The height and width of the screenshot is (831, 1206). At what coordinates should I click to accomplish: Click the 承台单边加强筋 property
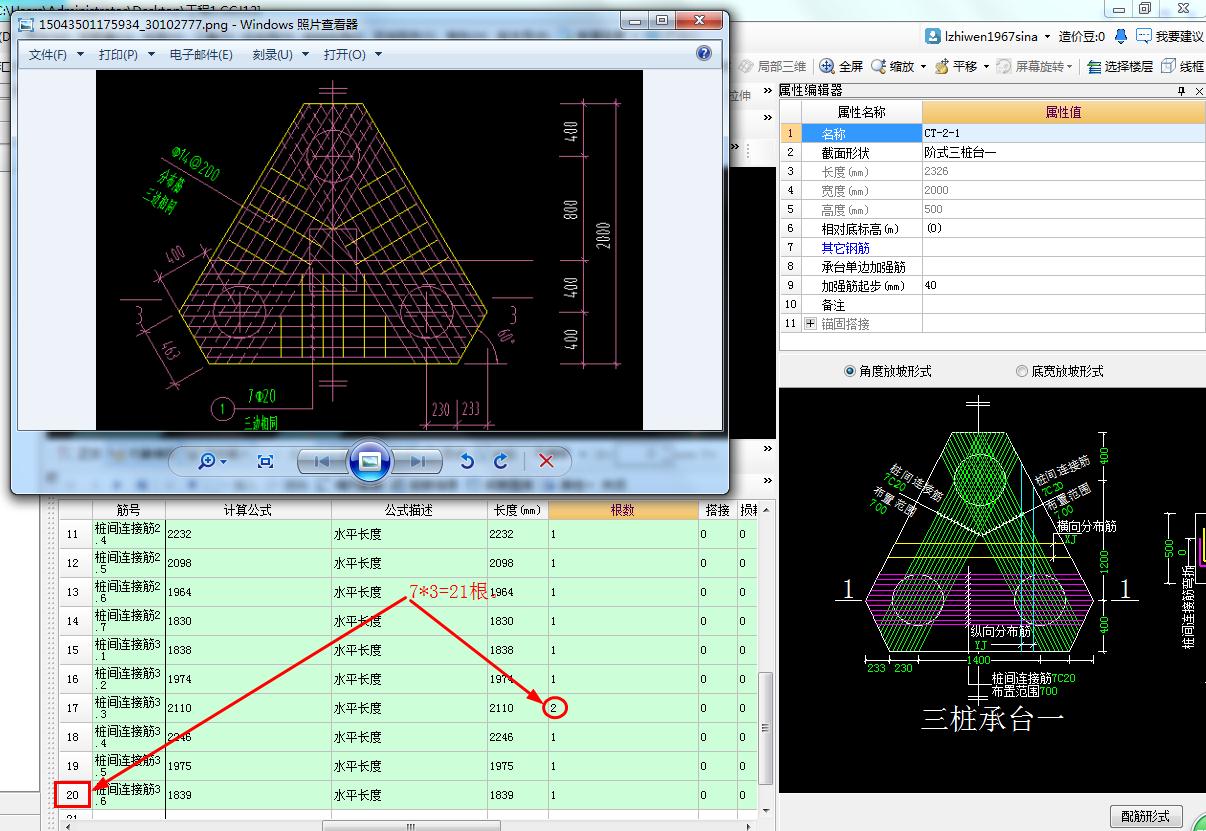tap(861, 267)
